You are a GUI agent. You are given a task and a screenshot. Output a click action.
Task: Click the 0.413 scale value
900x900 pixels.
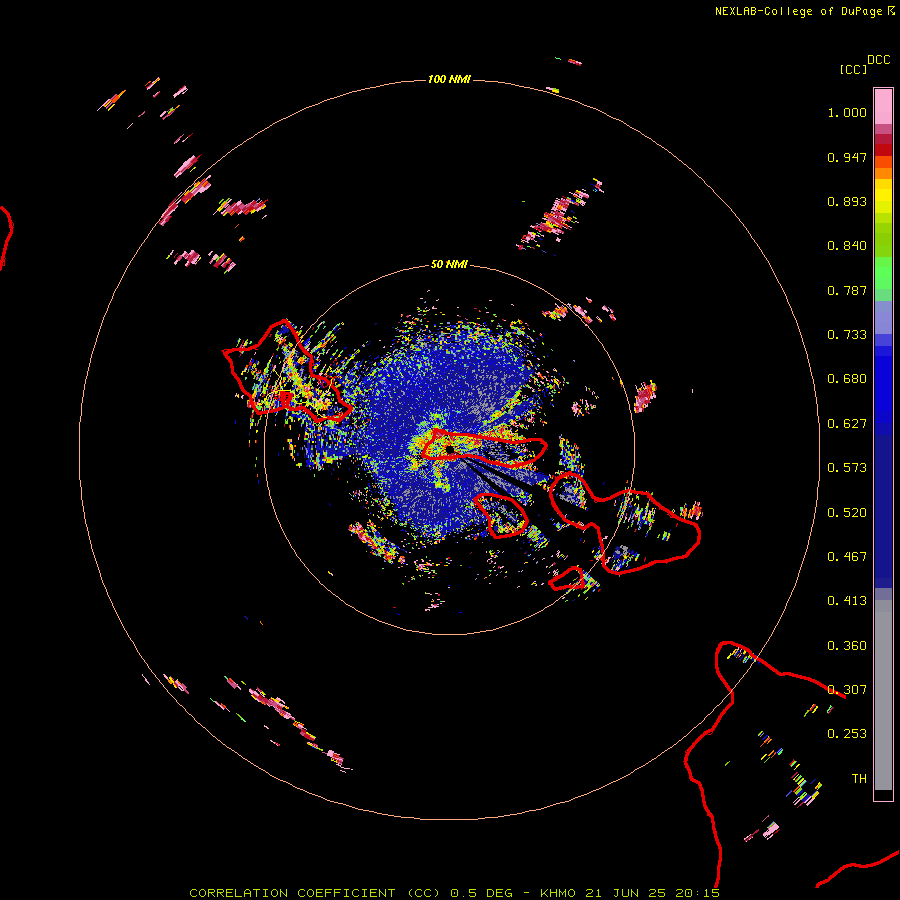(847, 601)
